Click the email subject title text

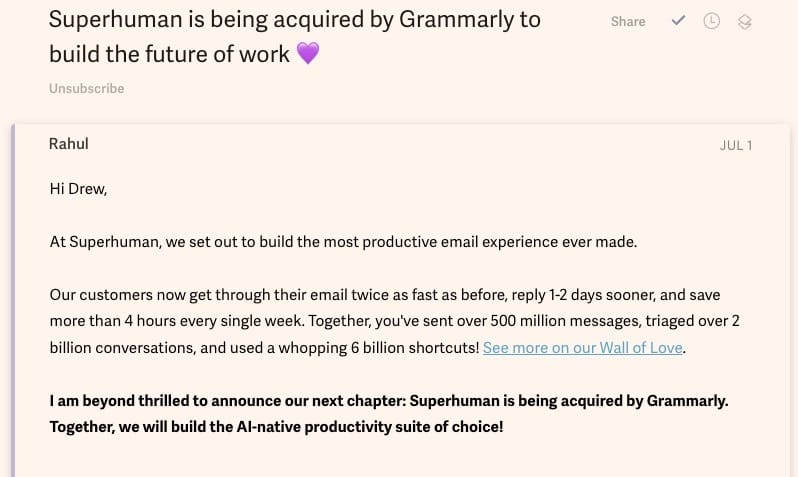pos(295,20)
